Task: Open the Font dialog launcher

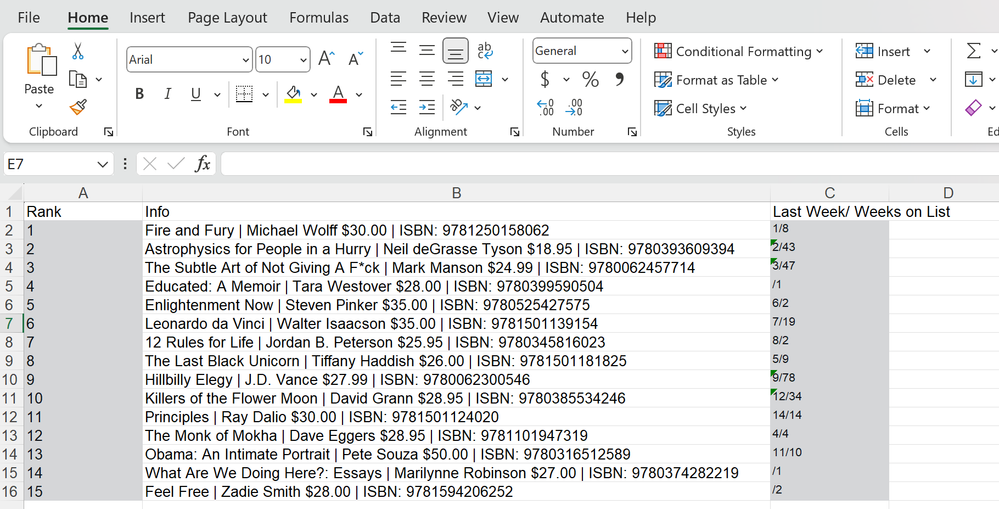Action: pos(368,132)
